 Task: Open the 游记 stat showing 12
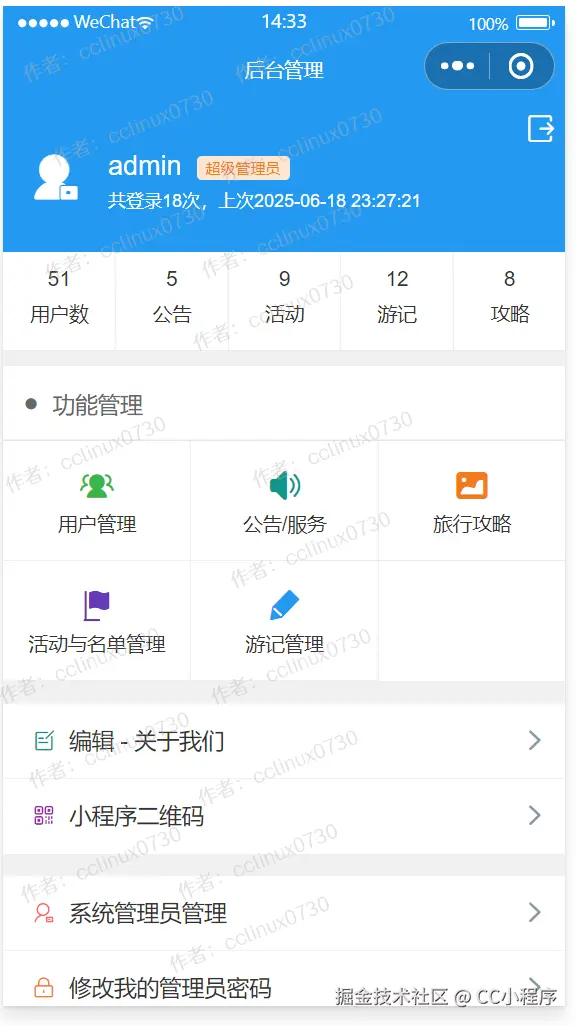click(x=397, y=301)
